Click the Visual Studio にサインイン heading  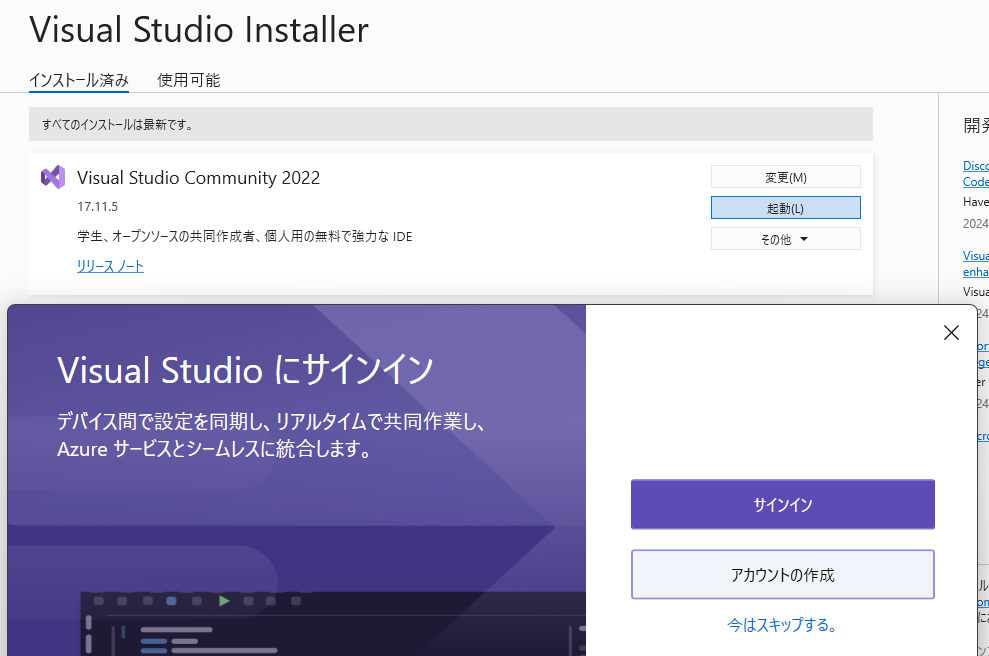[244, 368]
